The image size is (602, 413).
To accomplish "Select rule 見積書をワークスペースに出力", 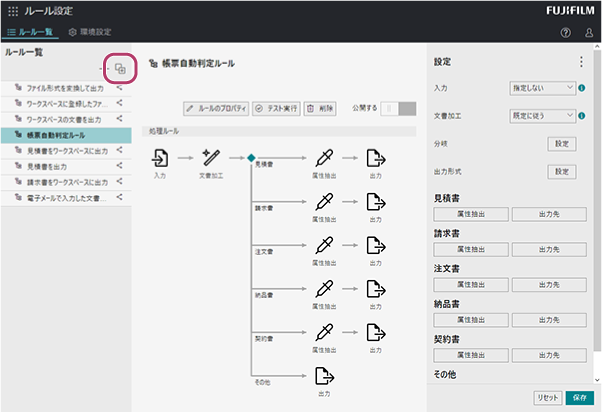I will pos(66,151).
